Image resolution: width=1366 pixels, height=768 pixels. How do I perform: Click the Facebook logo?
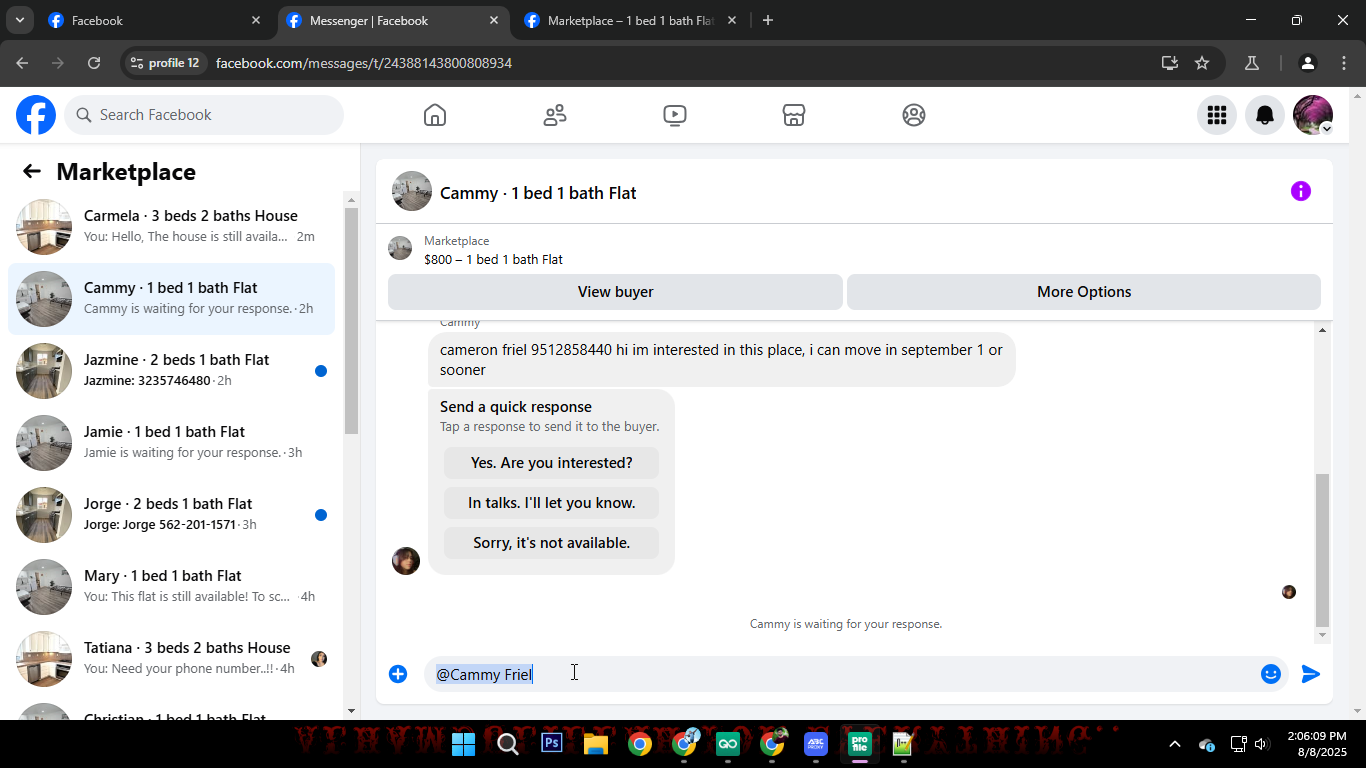pyautogui.click(x=36, y=115)
